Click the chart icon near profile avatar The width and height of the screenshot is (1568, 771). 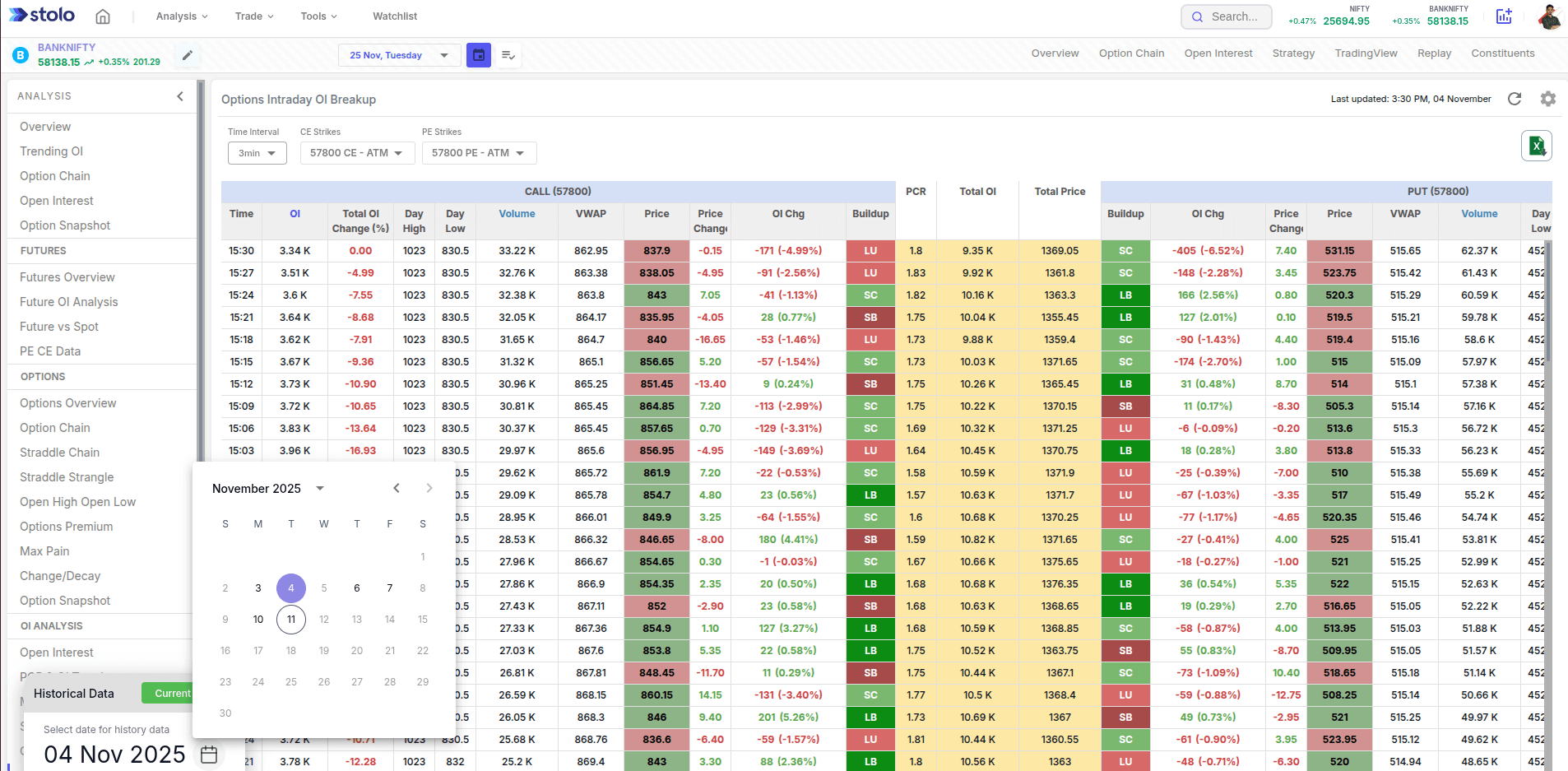(x=1504, y=16)
